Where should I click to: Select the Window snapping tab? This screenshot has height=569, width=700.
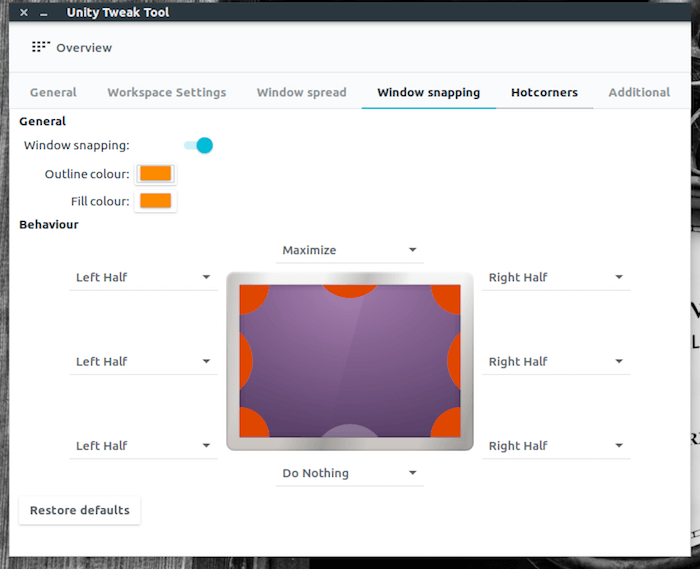pyautogui.click(x=429, y=92)
